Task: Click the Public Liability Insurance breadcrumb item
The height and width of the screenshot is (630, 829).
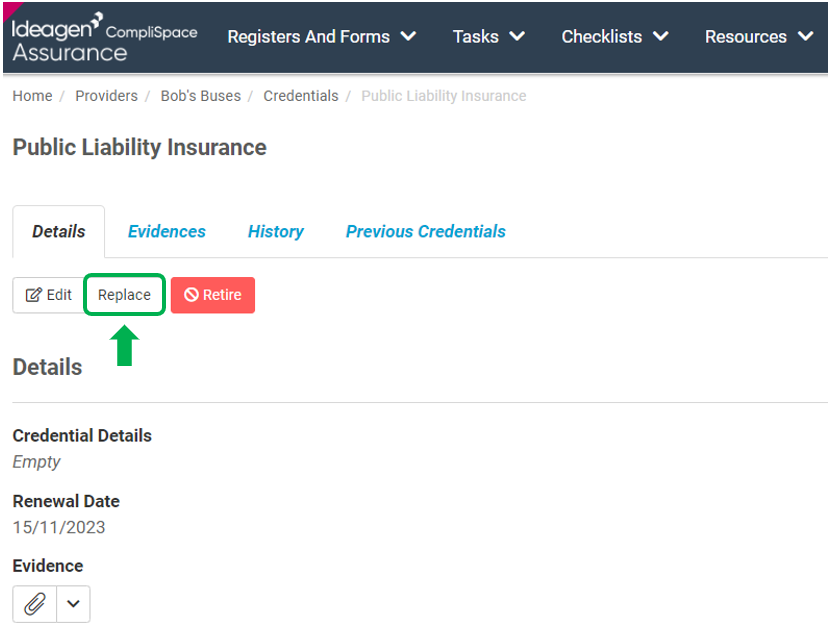Action: pos(444,96)
